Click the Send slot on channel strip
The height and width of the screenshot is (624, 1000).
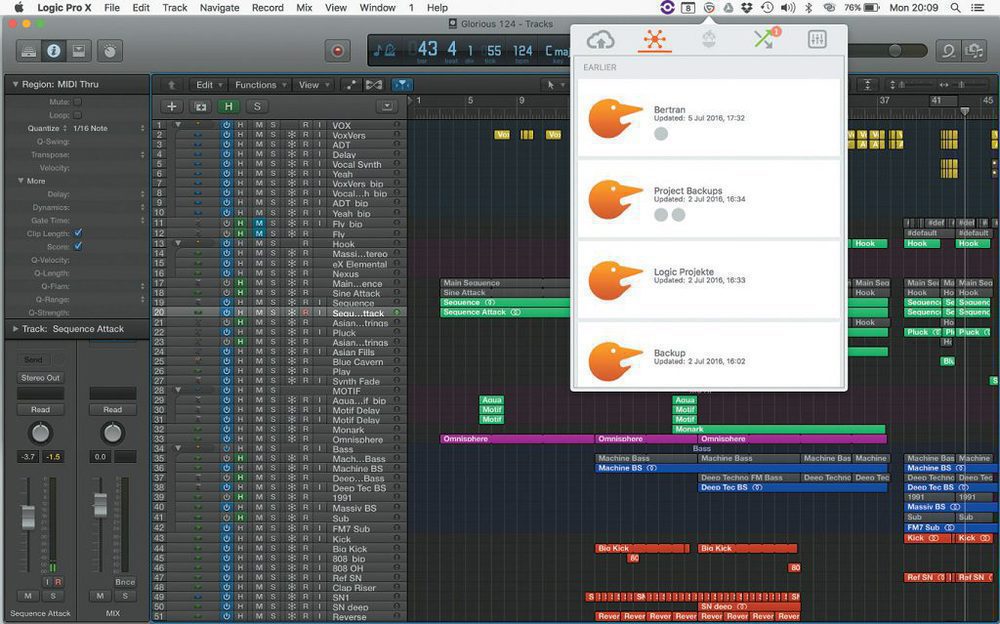(33, 360)
